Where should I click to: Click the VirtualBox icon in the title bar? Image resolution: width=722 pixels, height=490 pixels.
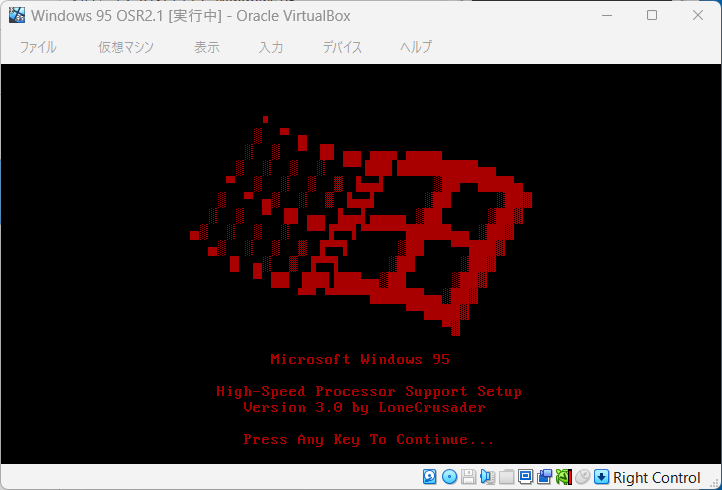[x=17, y=15]
